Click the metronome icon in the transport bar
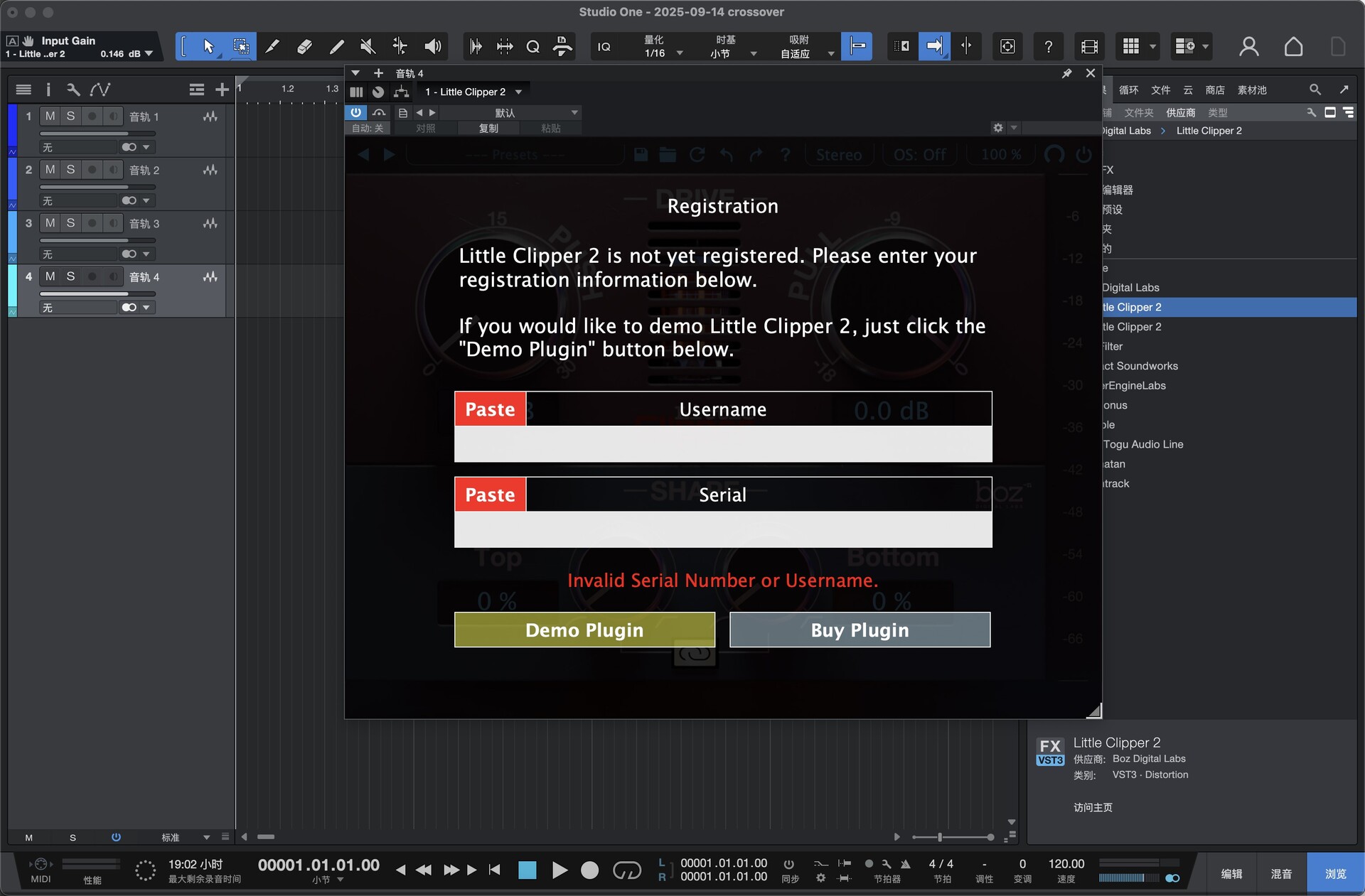1365x896 pixels. coord(906,864)
